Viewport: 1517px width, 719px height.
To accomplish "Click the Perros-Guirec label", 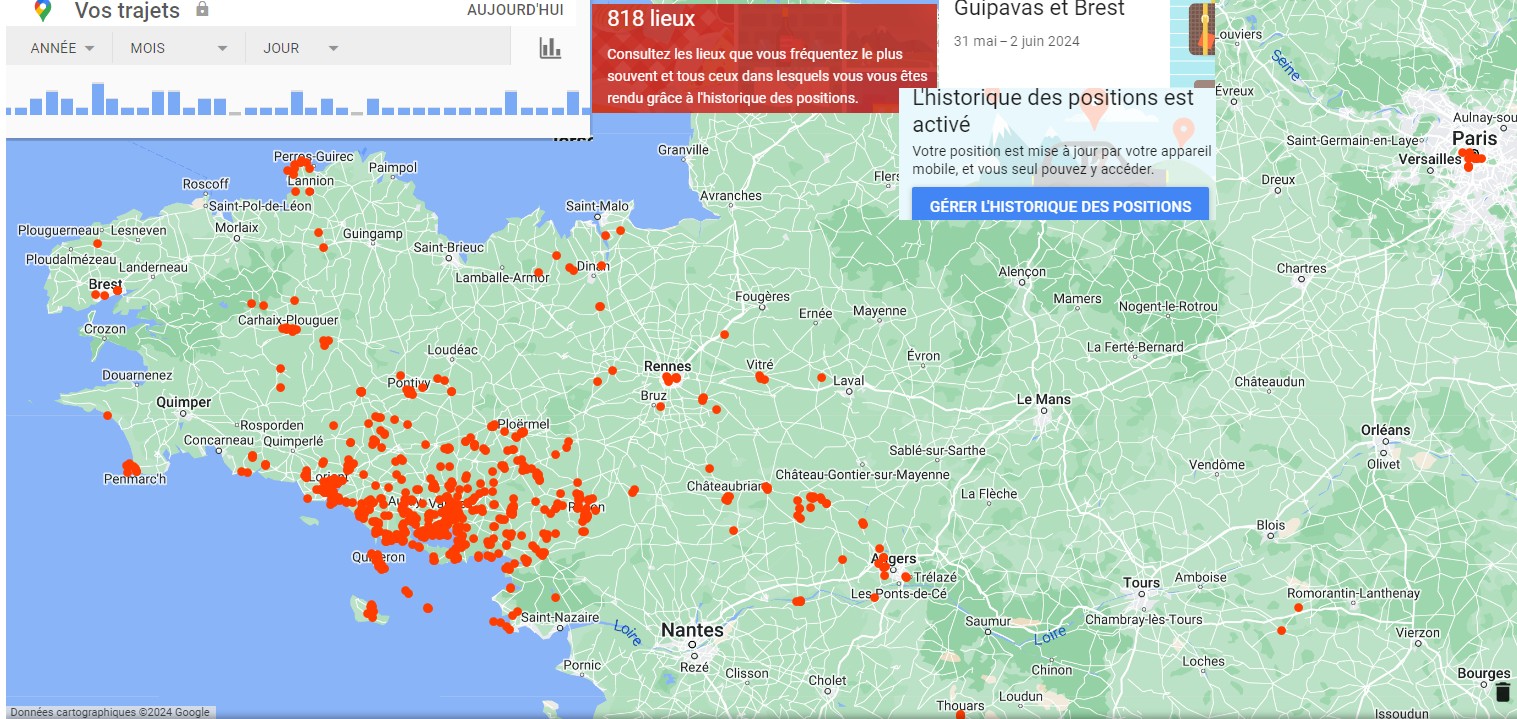I will pos(314,156).
